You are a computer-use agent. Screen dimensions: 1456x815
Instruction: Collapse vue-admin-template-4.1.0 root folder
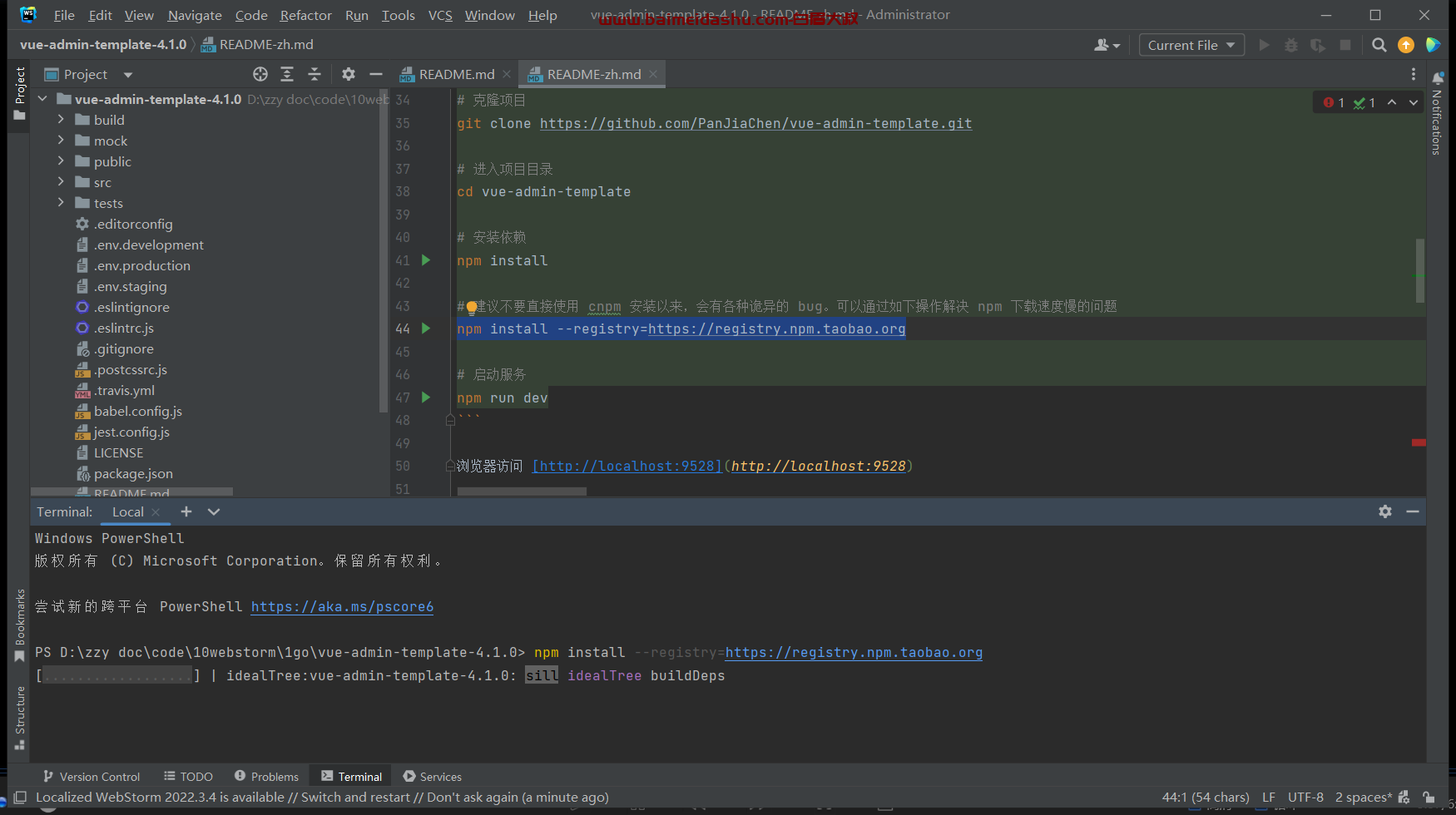tap(42, 99)
